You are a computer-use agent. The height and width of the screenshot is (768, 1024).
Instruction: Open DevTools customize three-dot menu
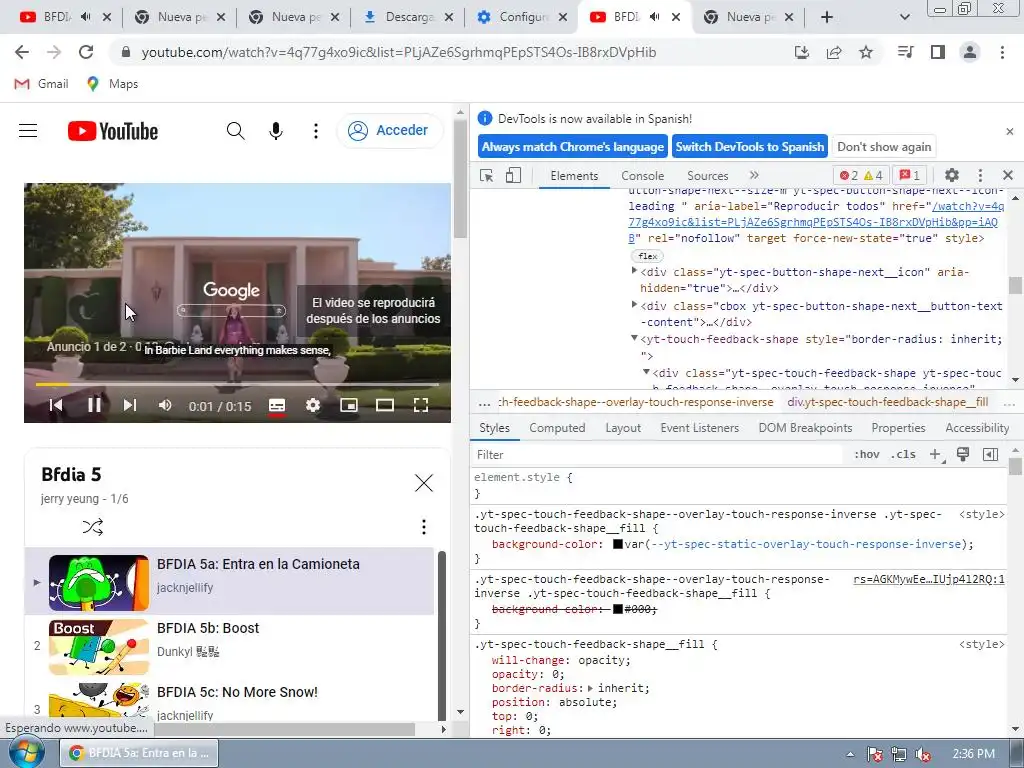tap(980, 175)
